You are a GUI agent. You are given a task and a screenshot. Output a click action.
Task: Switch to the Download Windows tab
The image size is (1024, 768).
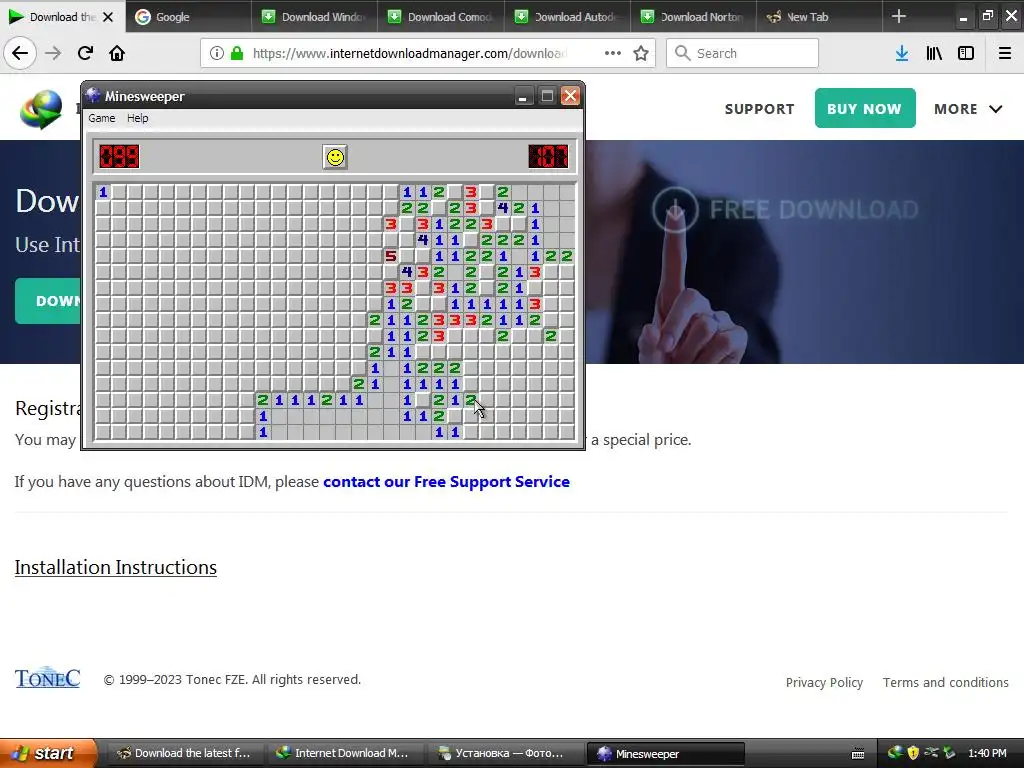click(x=313, y=17)
